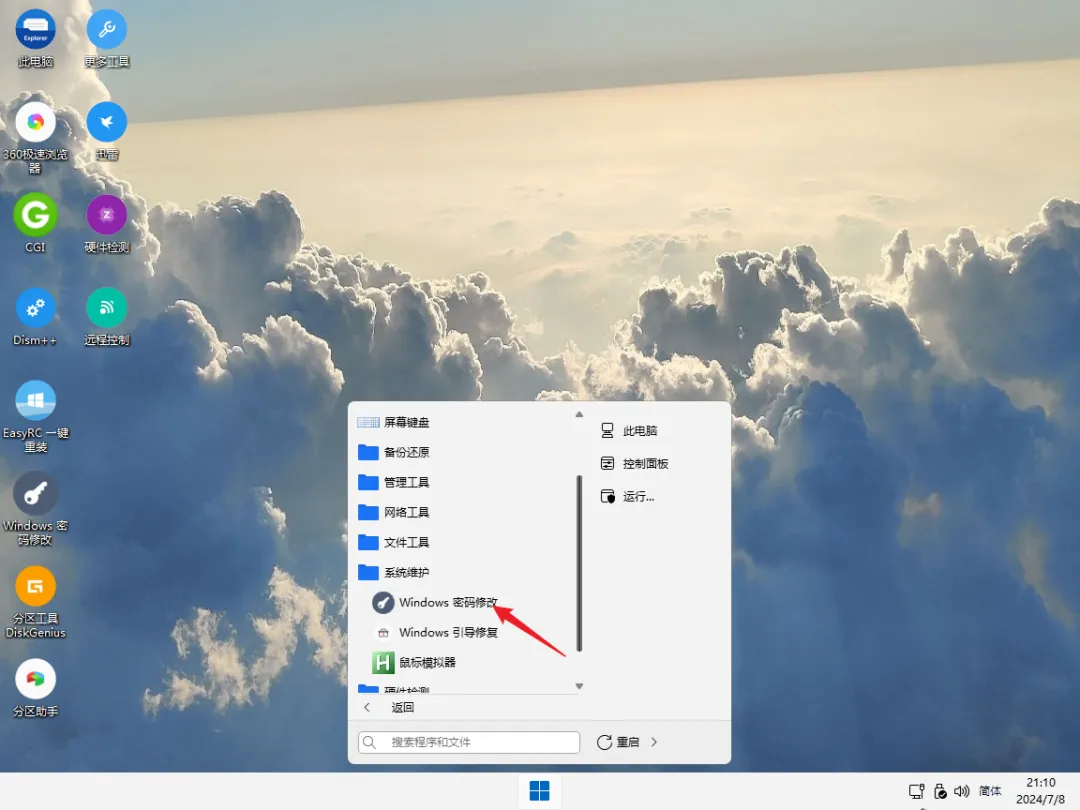The width and height of the screenshot is (1080, 810).
Task: Expand the 备份还原 folder
Action: [x=465, y=452]
